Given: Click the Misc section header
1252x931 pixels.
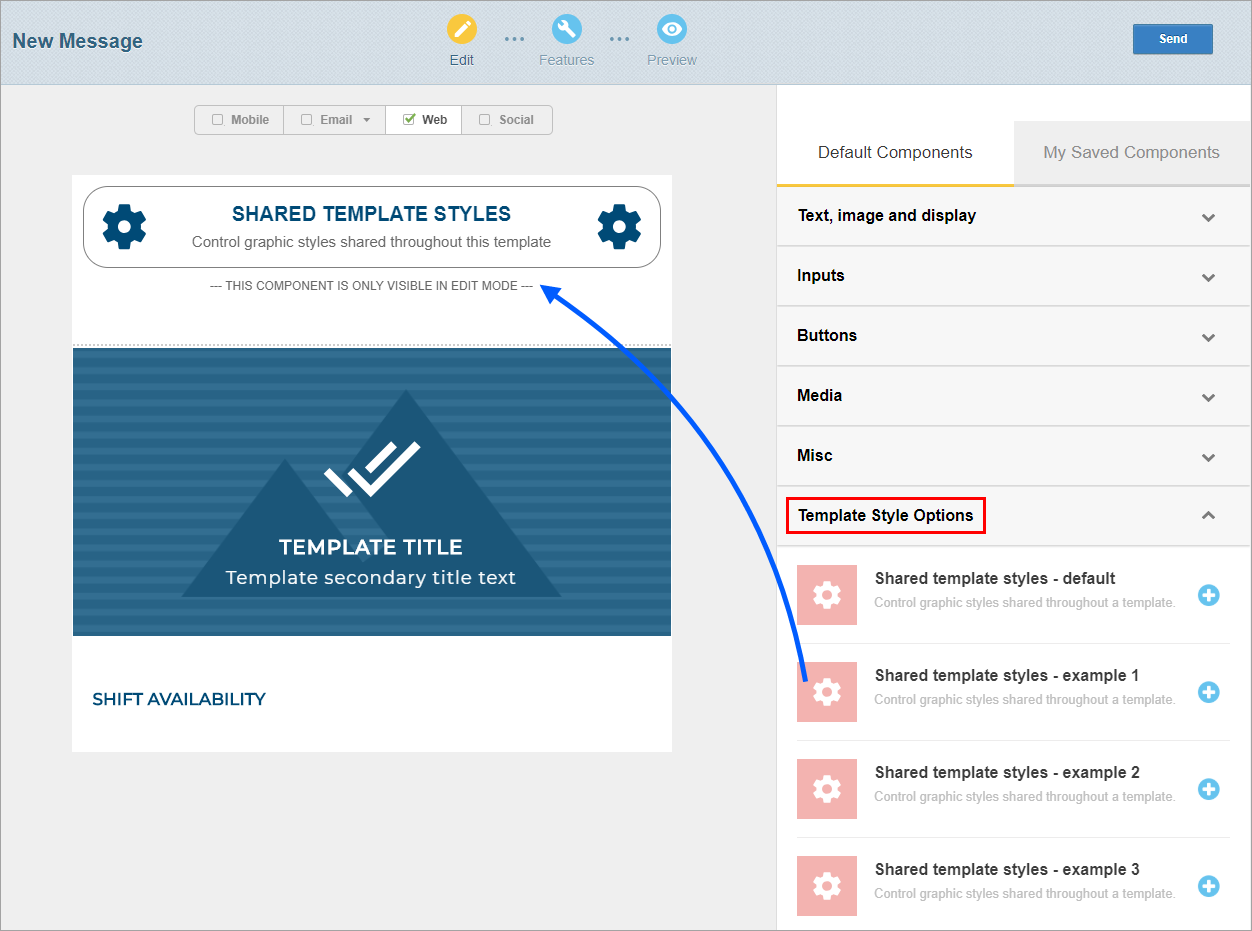Looking at the screenshot, I should 1013,456.
